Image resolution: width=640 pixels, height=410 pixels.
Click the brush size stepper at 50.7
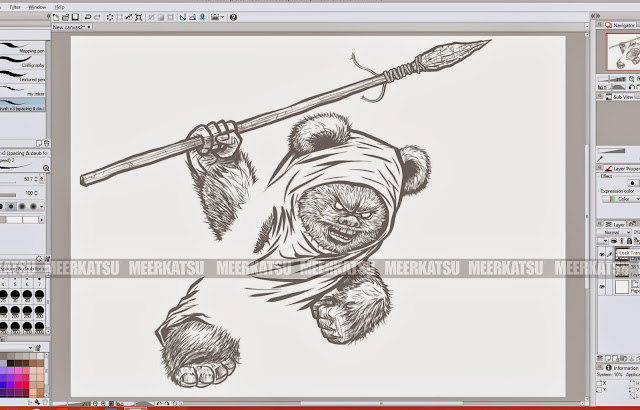[x=36, y=179]
